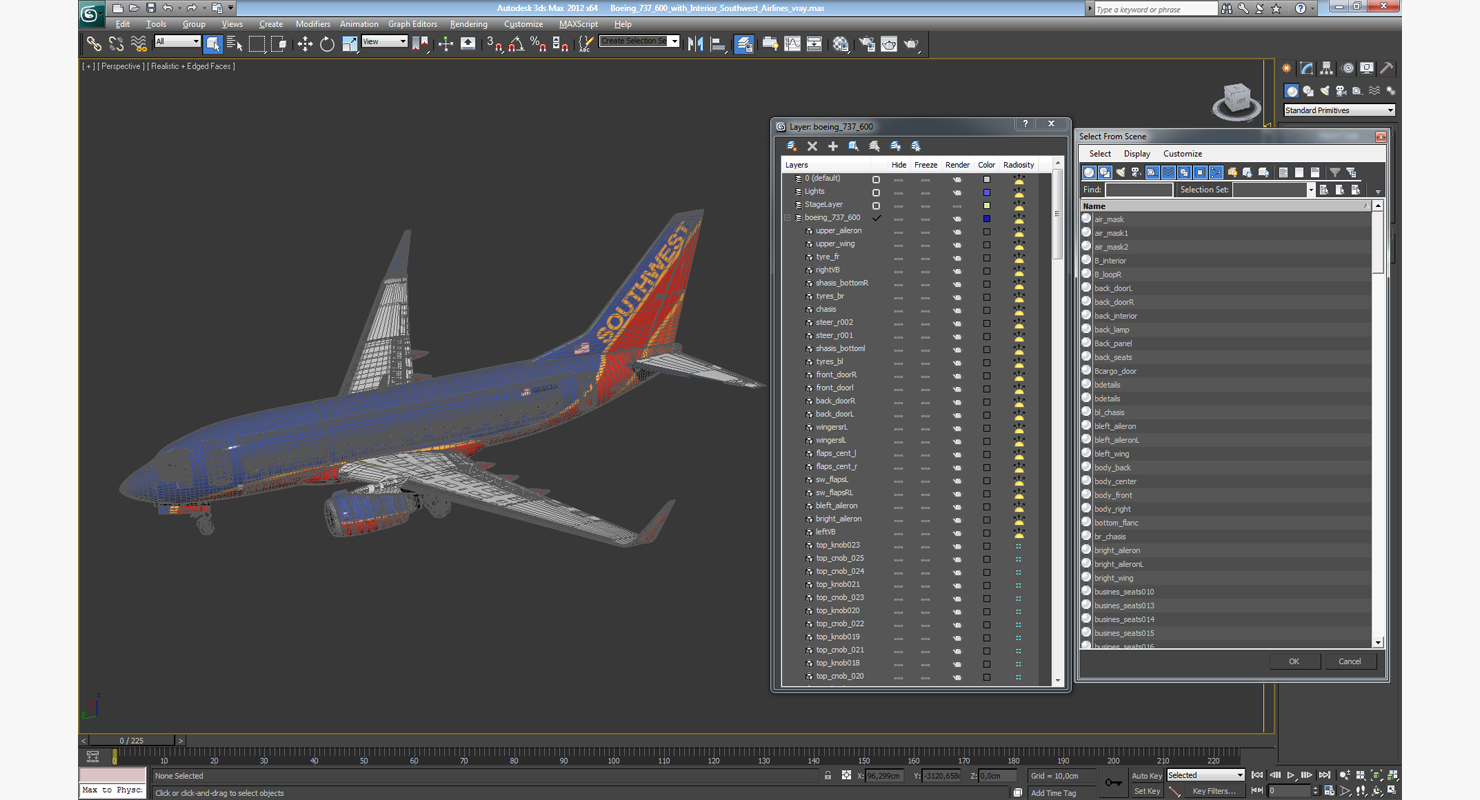Open the MAXScript menu

[578, 24]
